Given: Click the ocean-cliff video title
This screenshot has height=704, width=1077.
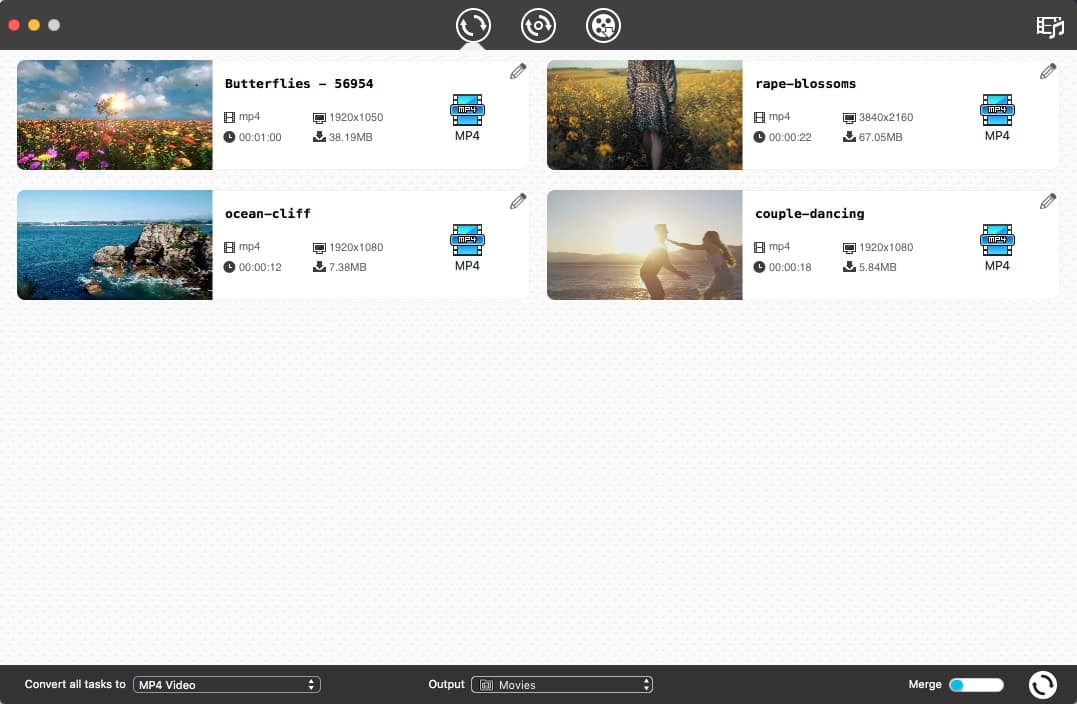Looking at the screenshot, I should click(268, 213).
